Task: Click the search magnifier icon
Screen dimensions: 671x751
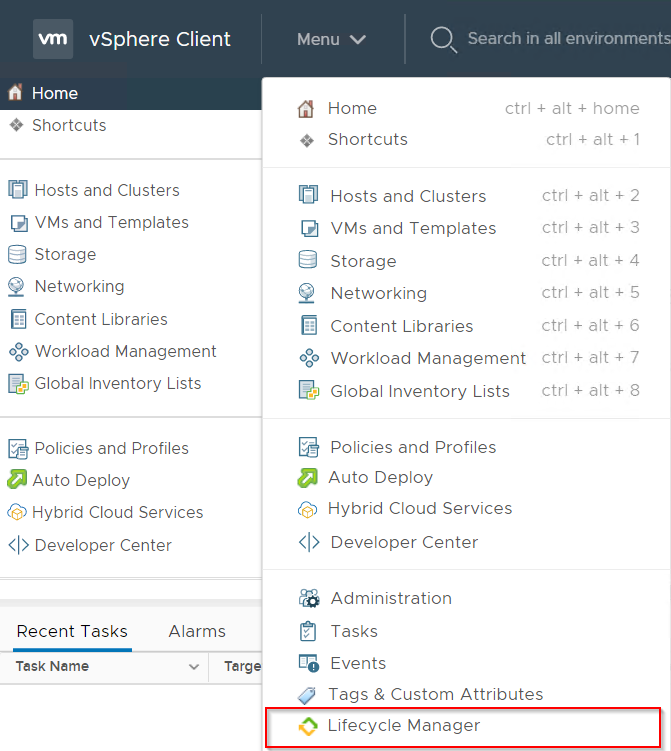Action: (442, 39)
